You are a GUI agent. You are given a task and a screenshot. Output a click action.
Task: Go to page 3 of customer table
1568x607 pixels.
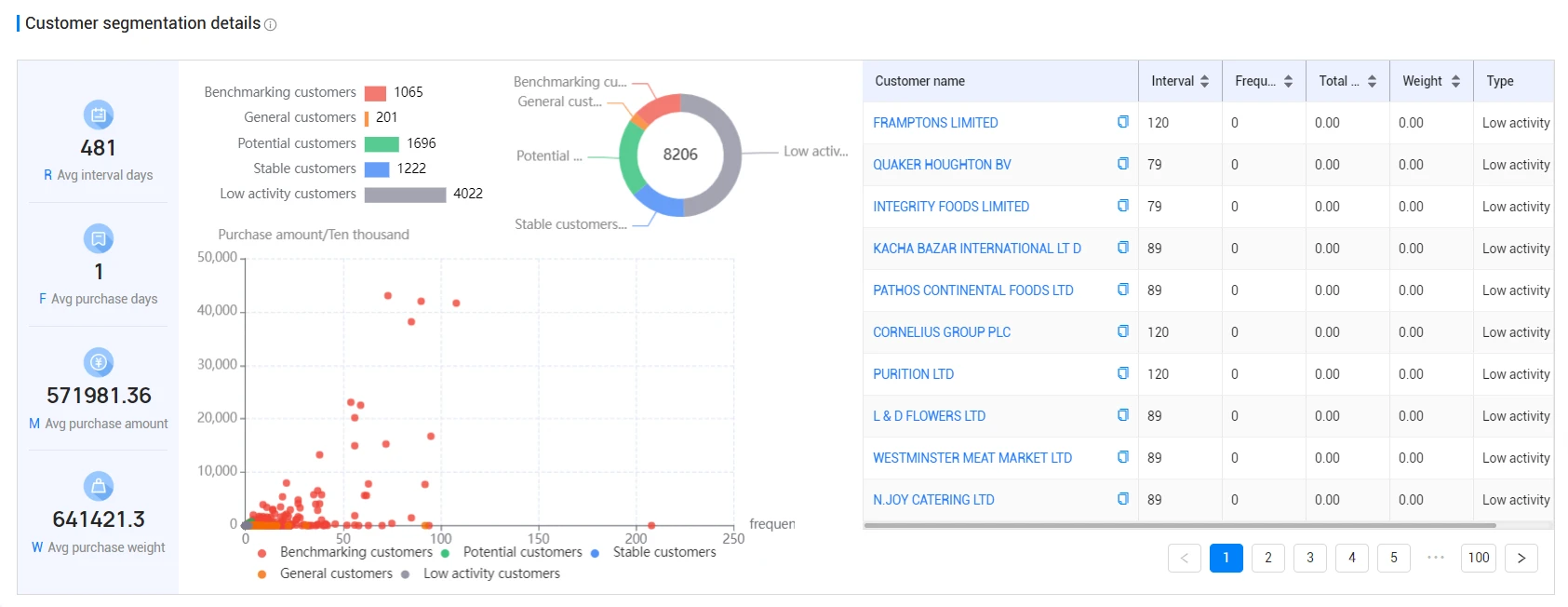[1310, 558]
